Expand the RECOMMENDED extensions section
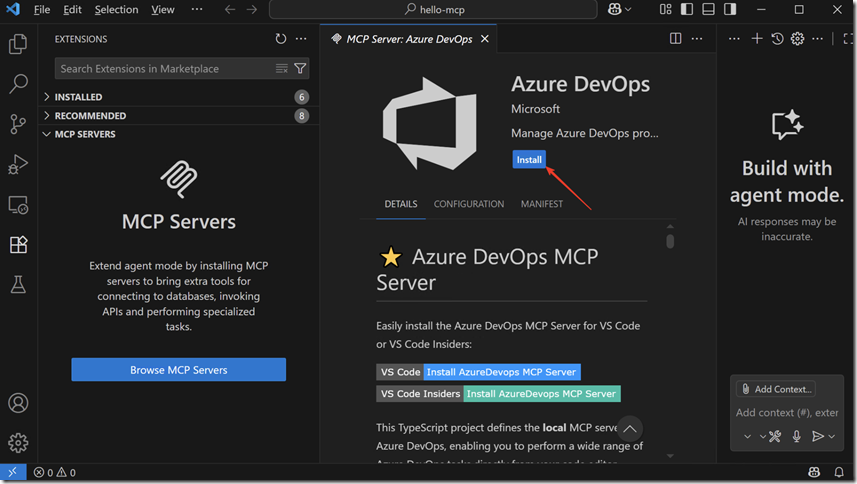Image resolution: width=857 pixels, height=484 pixels. click(90, 116)
